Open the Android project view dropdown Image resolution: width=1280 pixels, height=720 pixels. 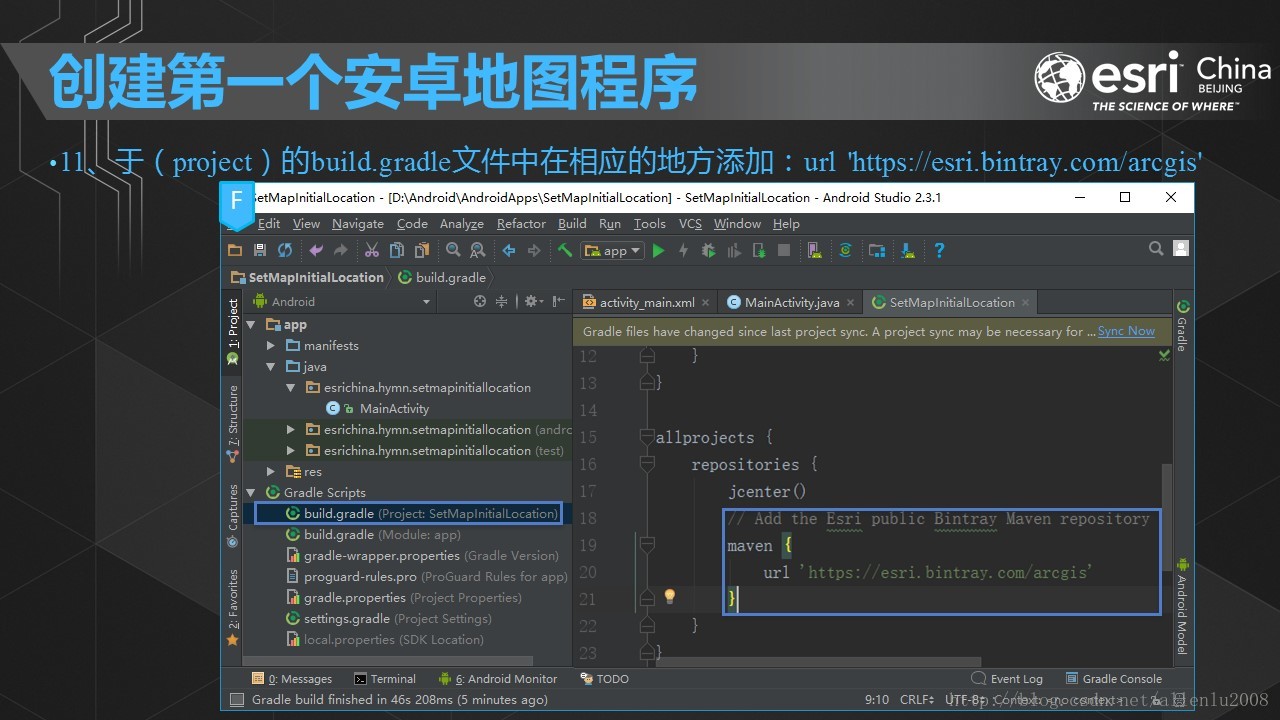pos(342,301)
